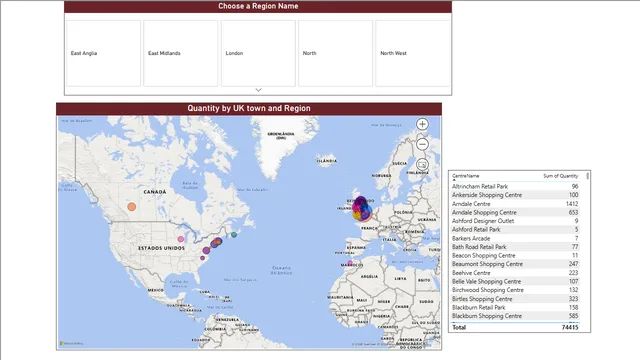Sort table by Sum of Quantity header
640x360 pixels.
click(560, 176)
